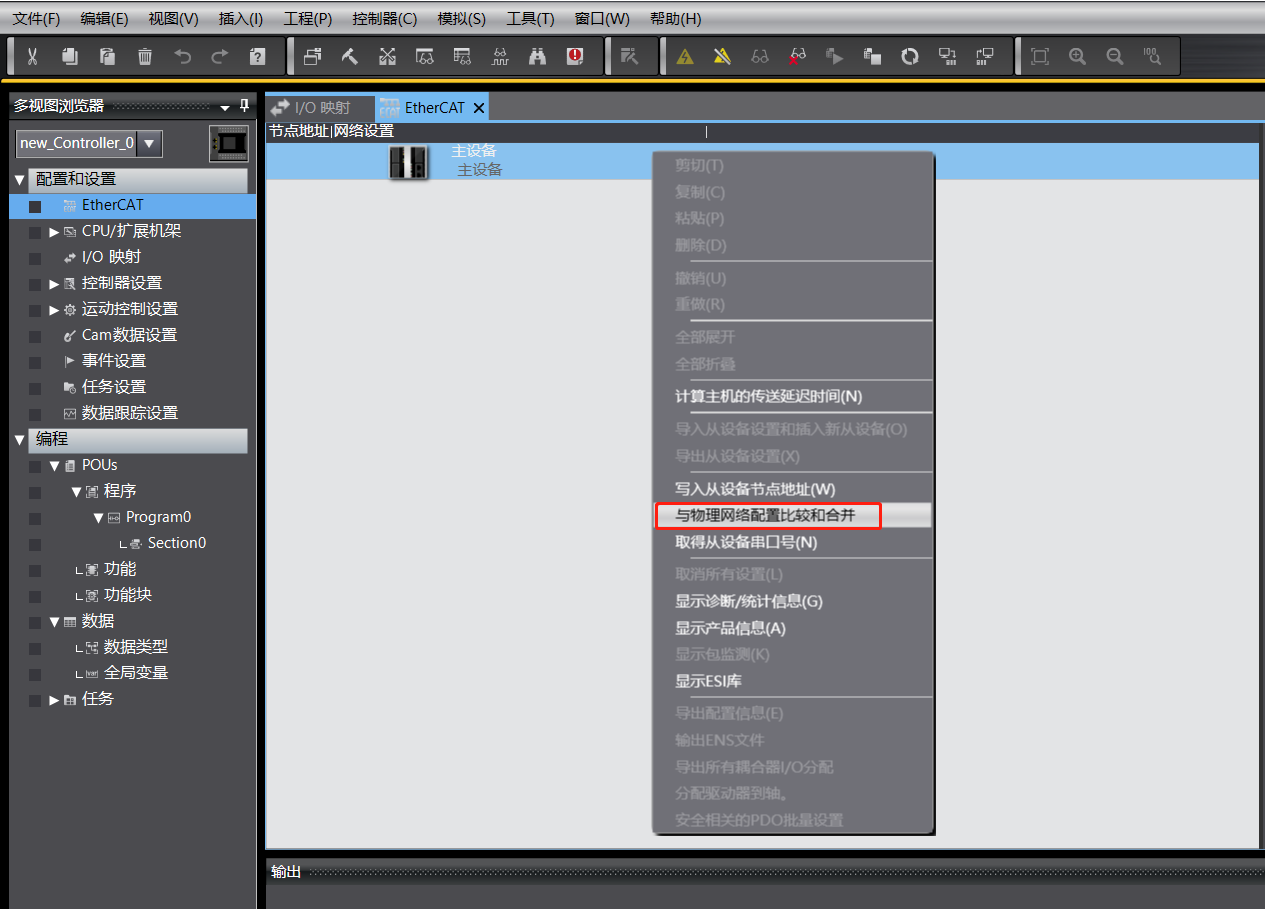The image size is (1265, 909).
Task: Click the Zoom In magnifier icon
Action: tap(1078, 56)
